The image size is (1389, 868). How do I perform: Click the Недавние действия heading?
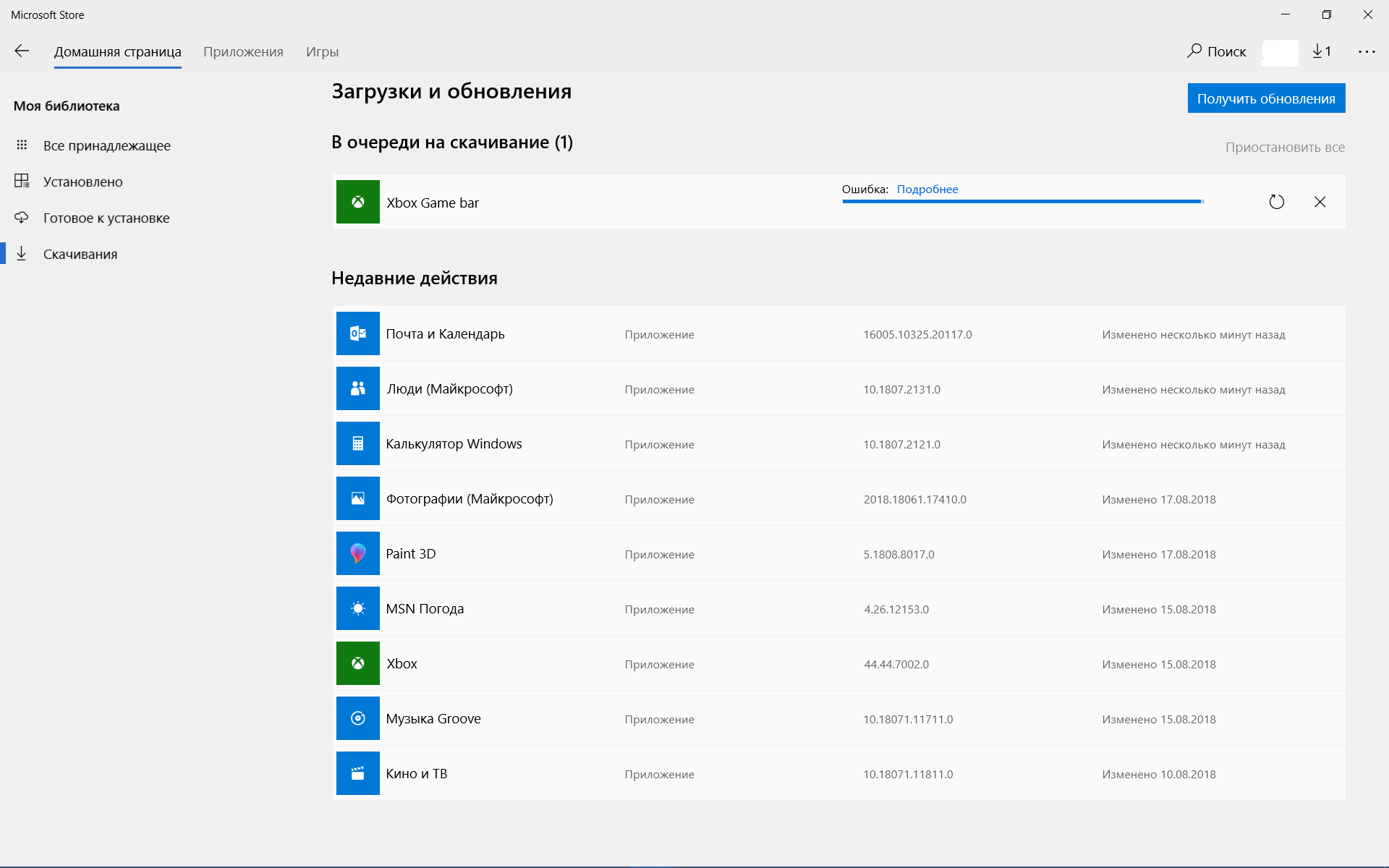point(415,278)
